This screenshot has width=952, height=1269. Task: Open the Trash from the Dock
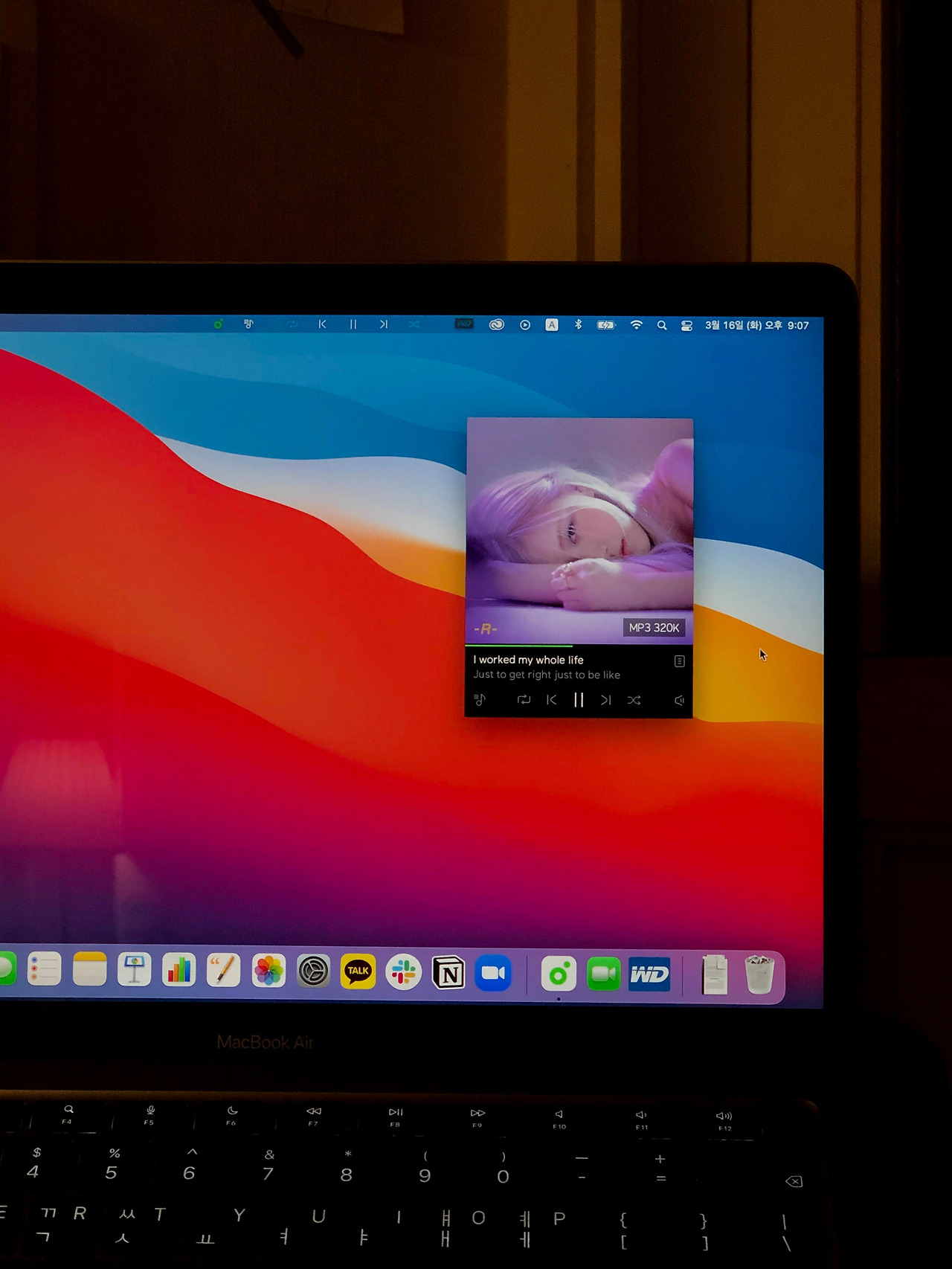coord(759,975)
